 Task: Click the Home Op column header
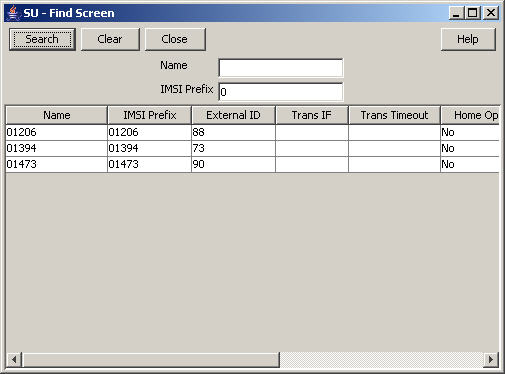coord(470,115)
